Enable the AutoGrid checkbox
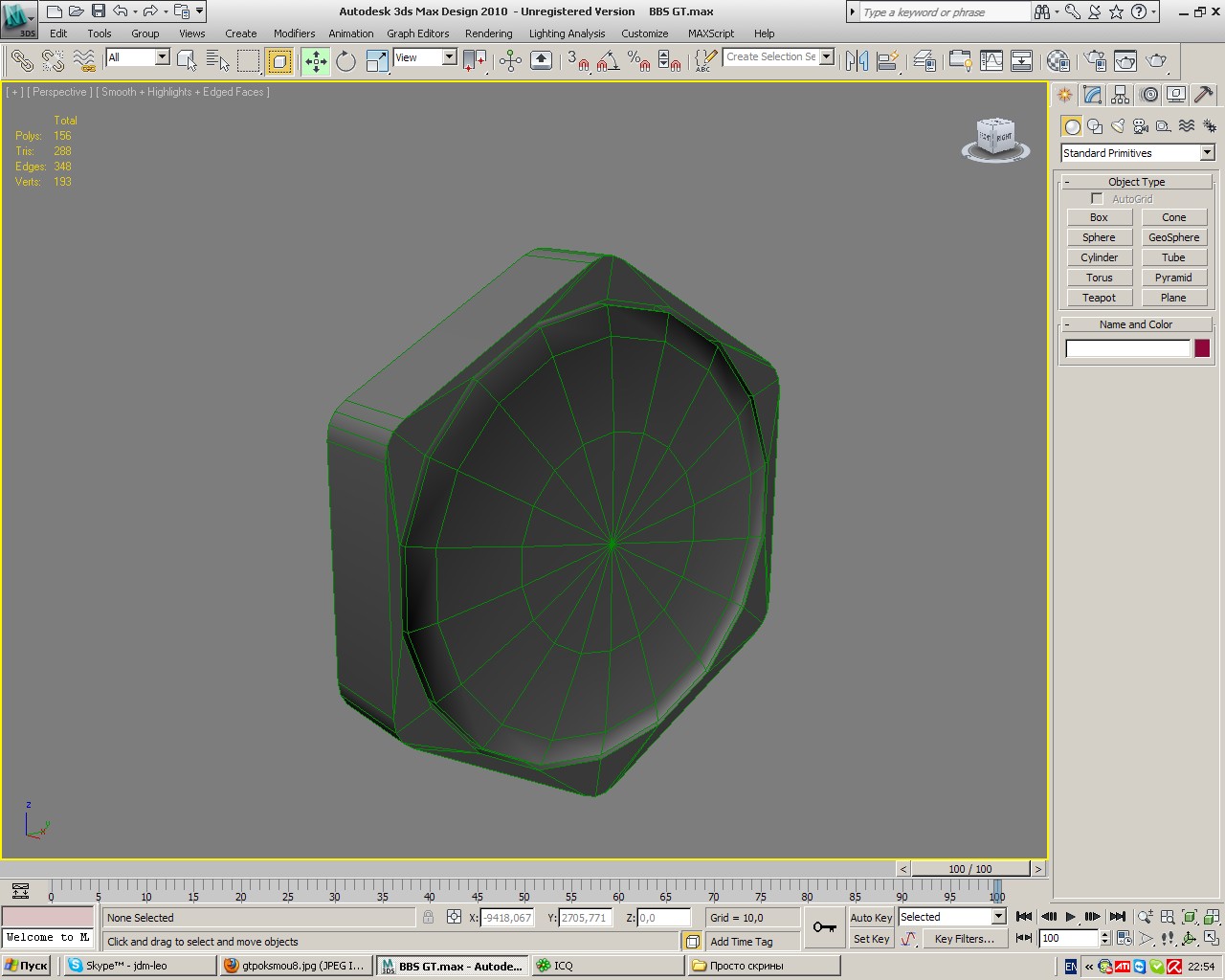 tap(1097, 199)
